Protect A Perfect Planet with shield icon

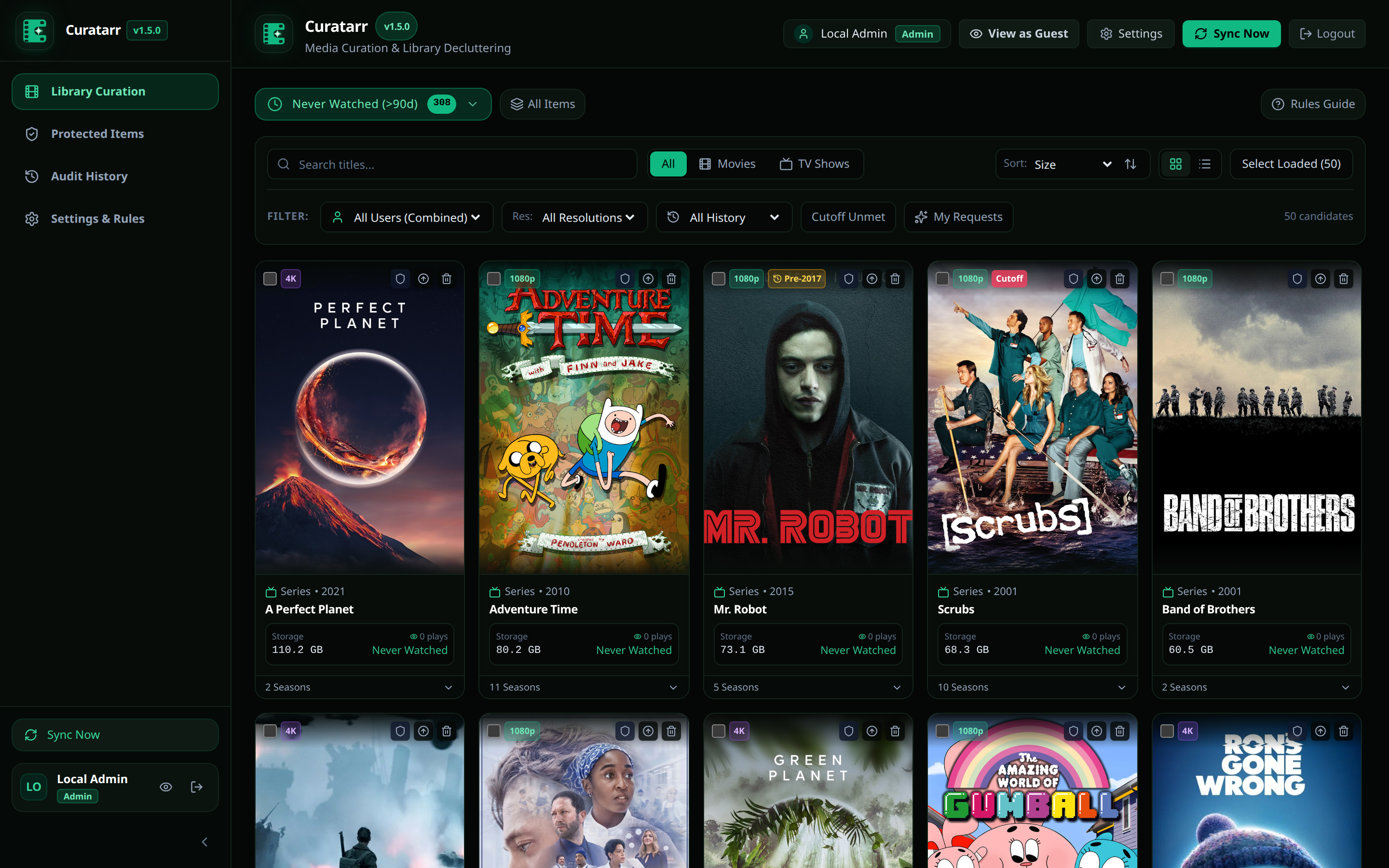tap(400, 278)
